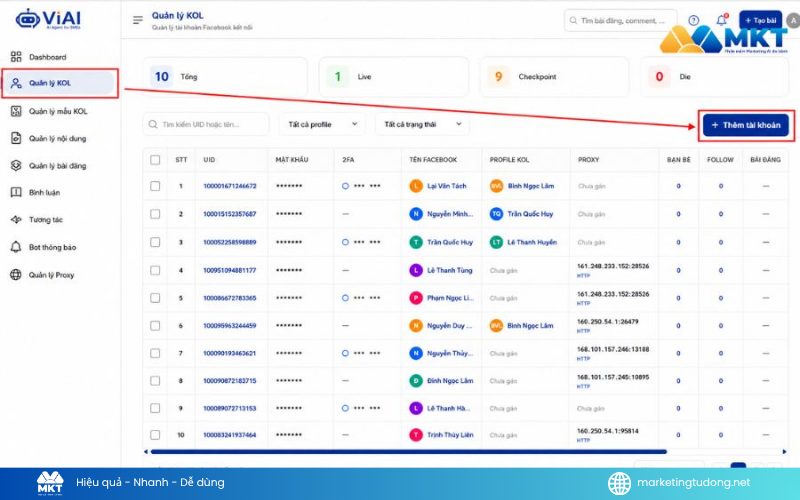Screen dimensions: 800x500
Task: Tick checkbox for UID 100001671246672
Action: pos(155,186)
